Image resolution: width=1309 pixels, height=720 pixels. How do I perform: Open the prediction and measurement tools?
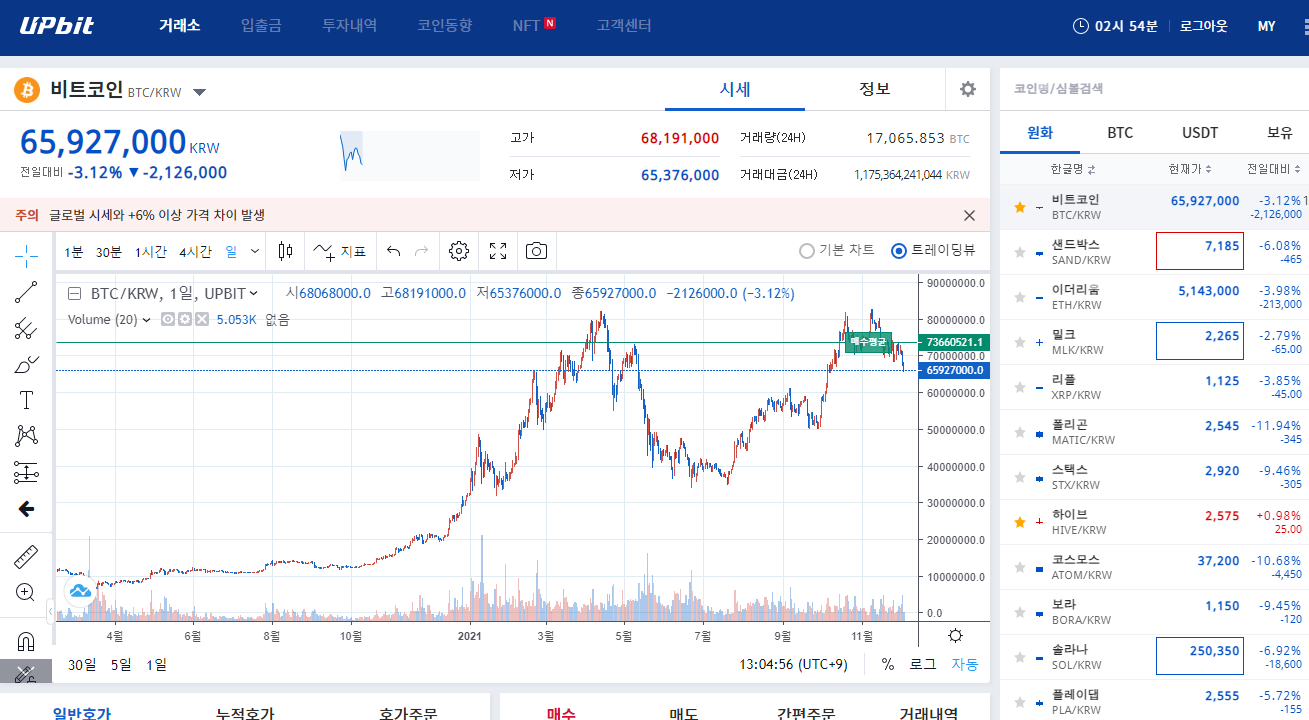point(26,472)
